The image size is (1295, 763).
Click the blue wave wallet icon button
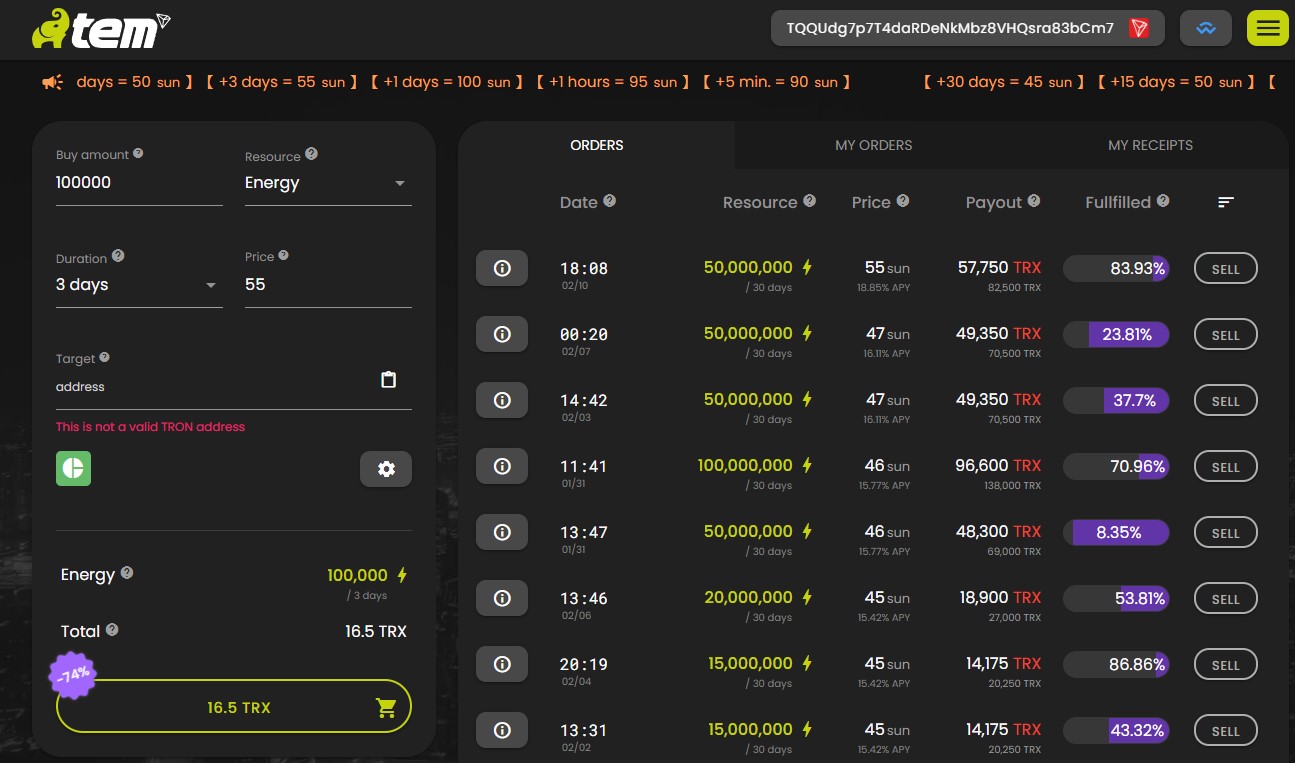pos(1206,28)
